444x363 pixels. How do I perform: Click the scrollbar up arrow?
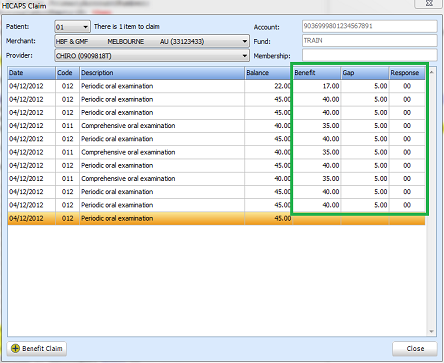(432, 72)
